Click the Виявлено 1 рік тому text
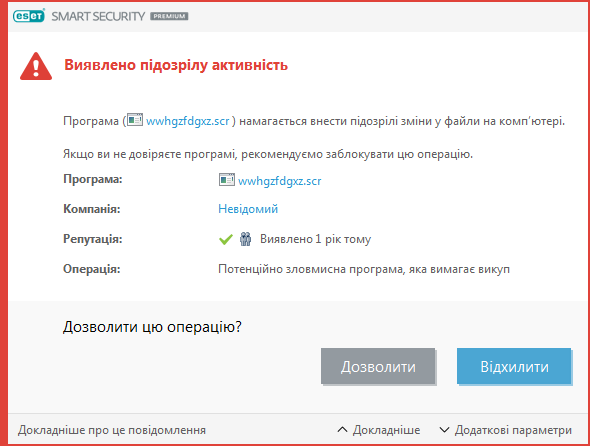590x446 pixels. (315, 239)
